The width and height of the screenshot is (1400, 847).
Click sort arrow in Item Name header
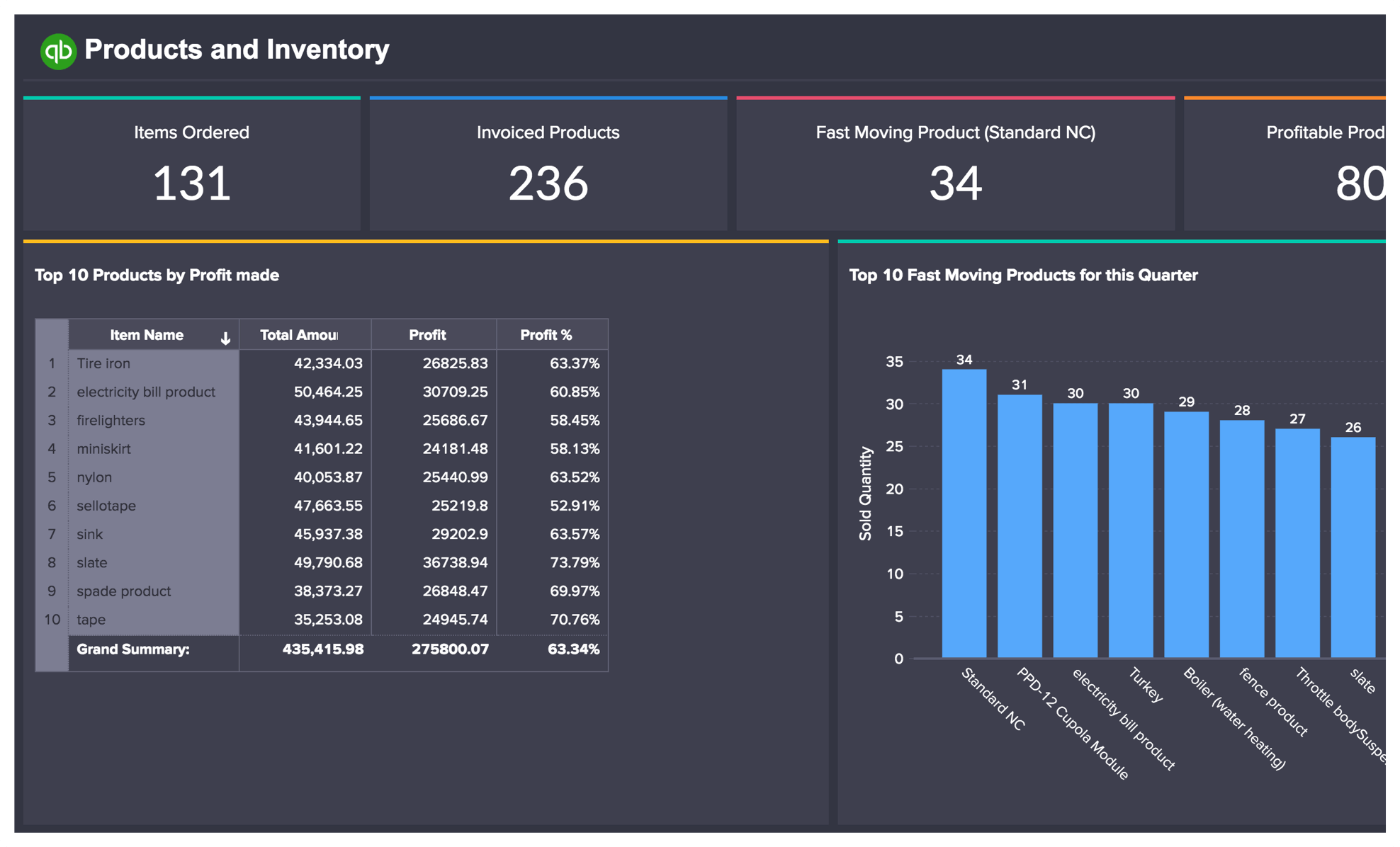(x=225, y=339)
